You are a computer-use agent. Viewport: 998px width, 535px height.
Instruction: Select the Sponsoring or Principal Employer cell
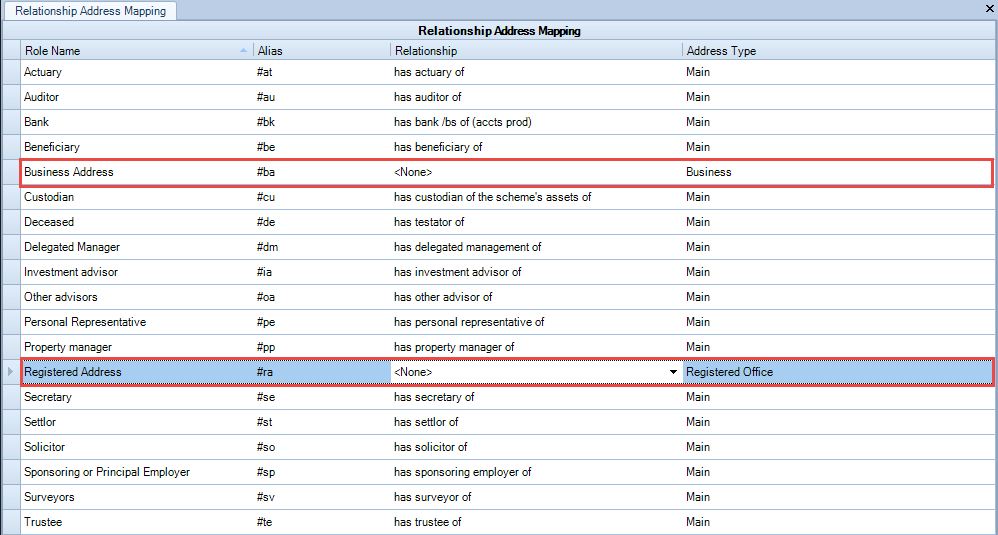(x=136, y=472)
